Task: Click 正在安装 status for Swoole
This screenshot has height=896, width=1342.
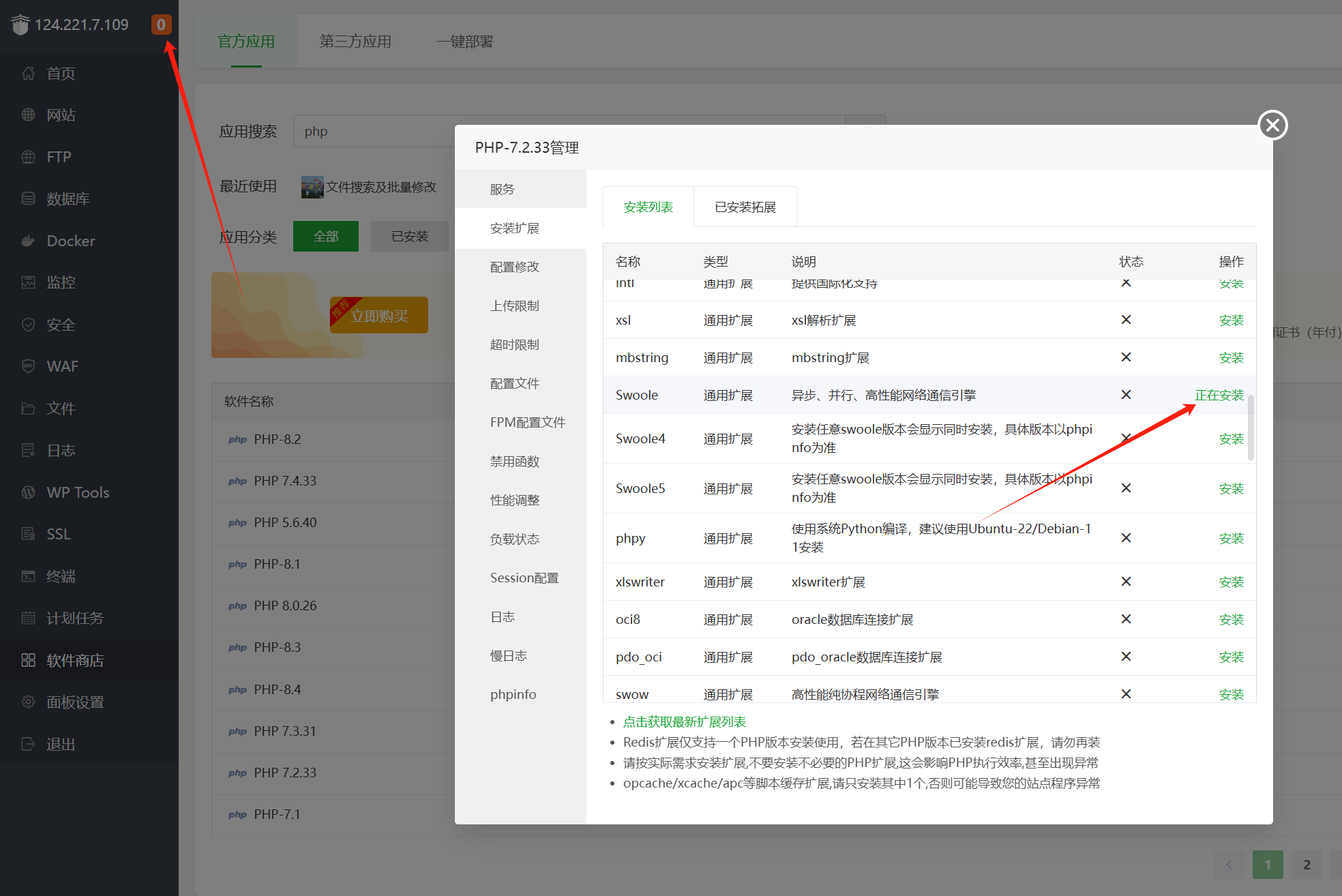Action: pos(1219,395)
